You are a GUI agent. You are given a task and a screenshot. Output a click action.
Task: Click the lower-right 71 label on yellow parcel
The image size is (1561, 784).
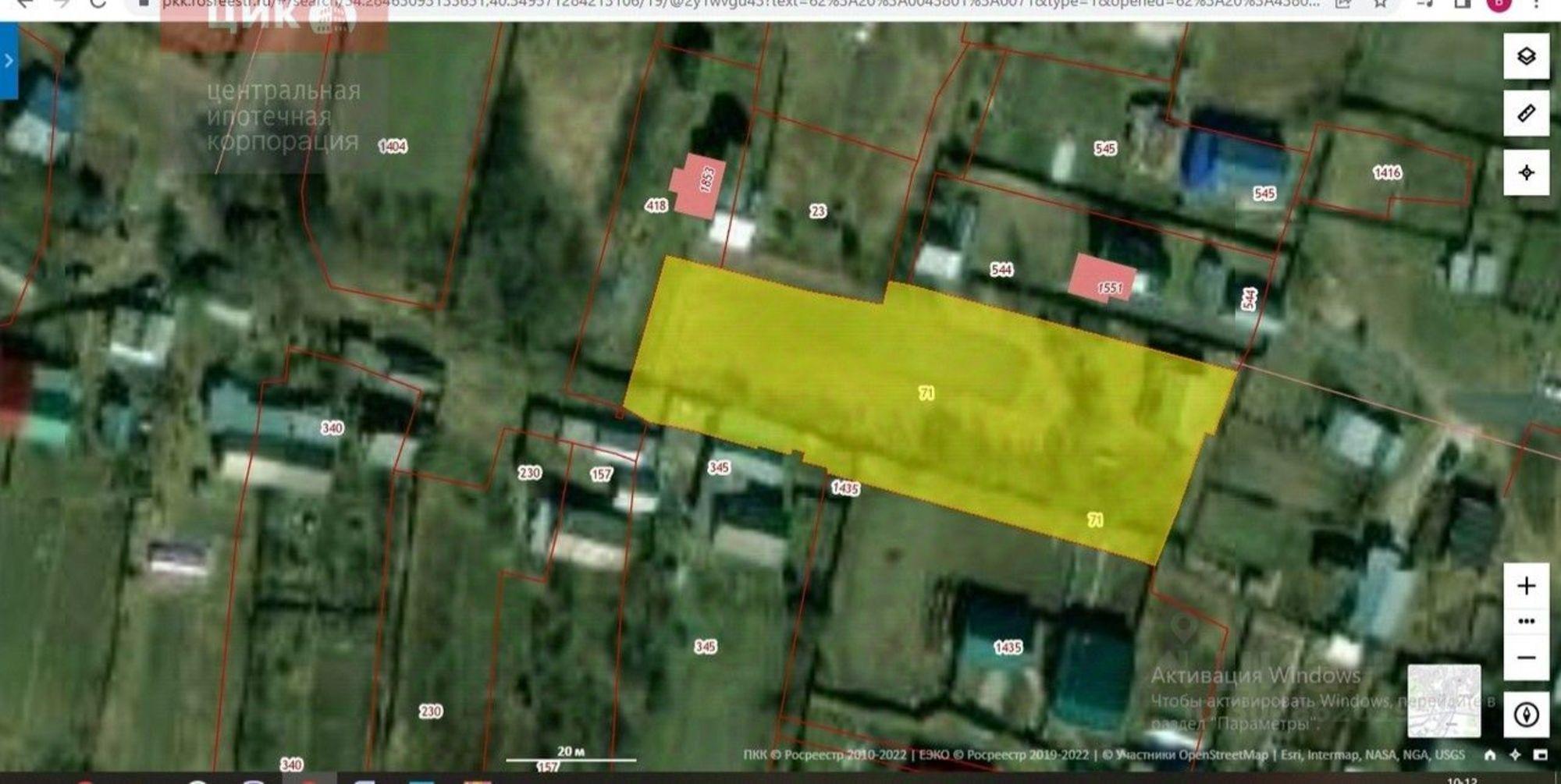(x=1095, y=520)
